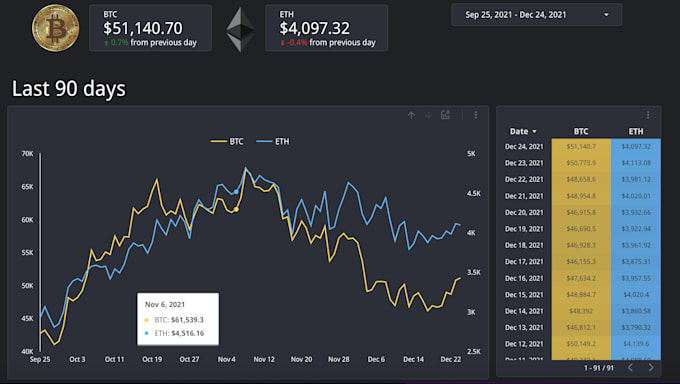Toggle ETH series in chart legend
Image resolution: width=680 pixels, height=384 pixels.
pos(273,141)
